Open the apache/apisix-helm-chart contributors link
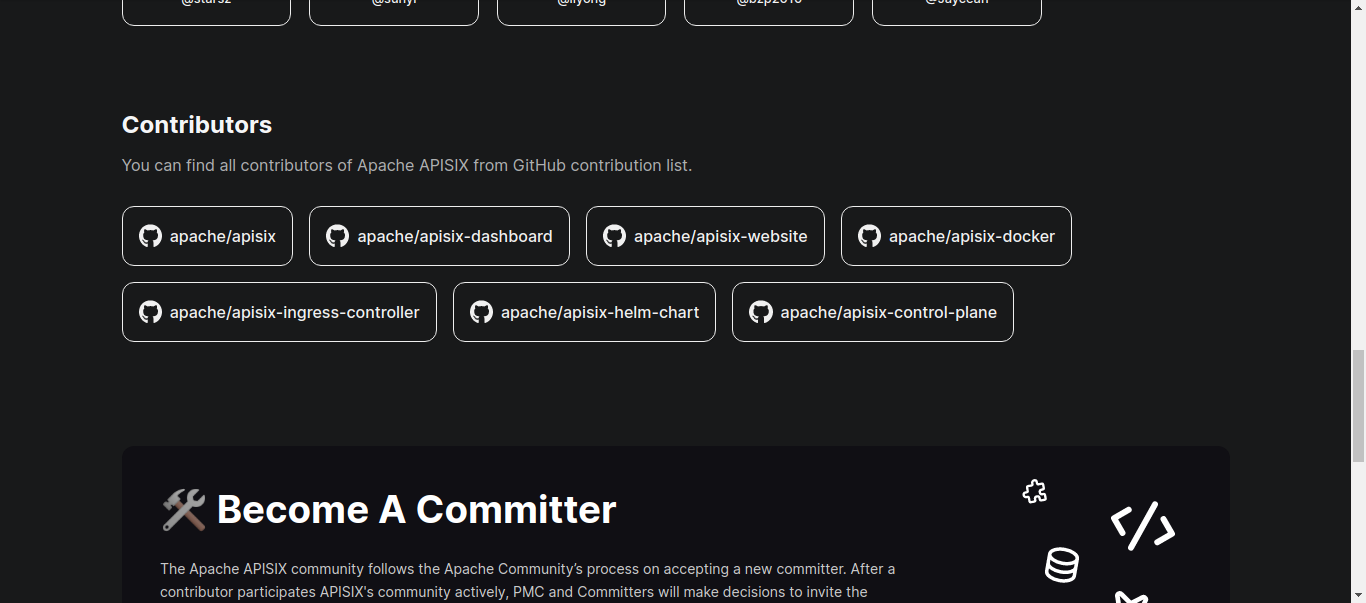 584,312
